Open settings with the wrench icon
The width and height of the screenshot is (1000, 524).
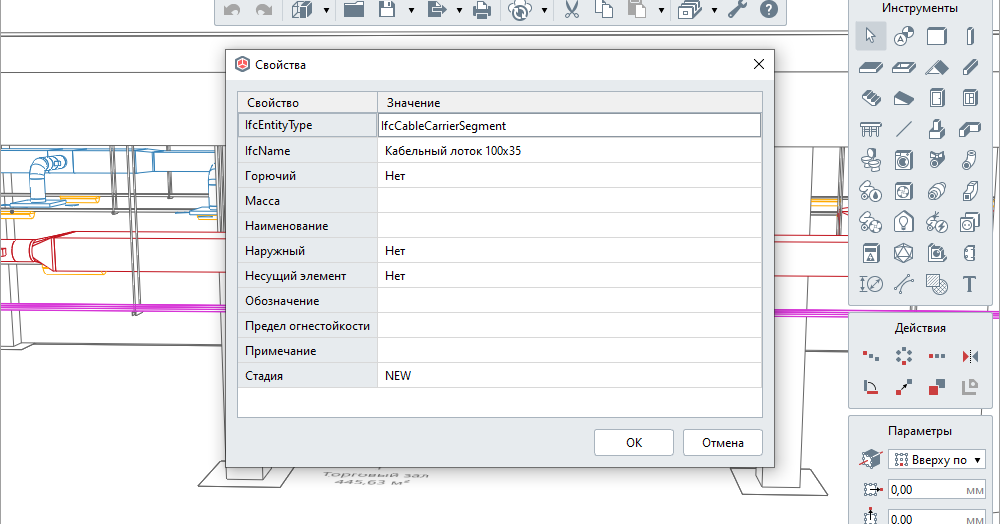pyautogui.click(x=737, y=10)
